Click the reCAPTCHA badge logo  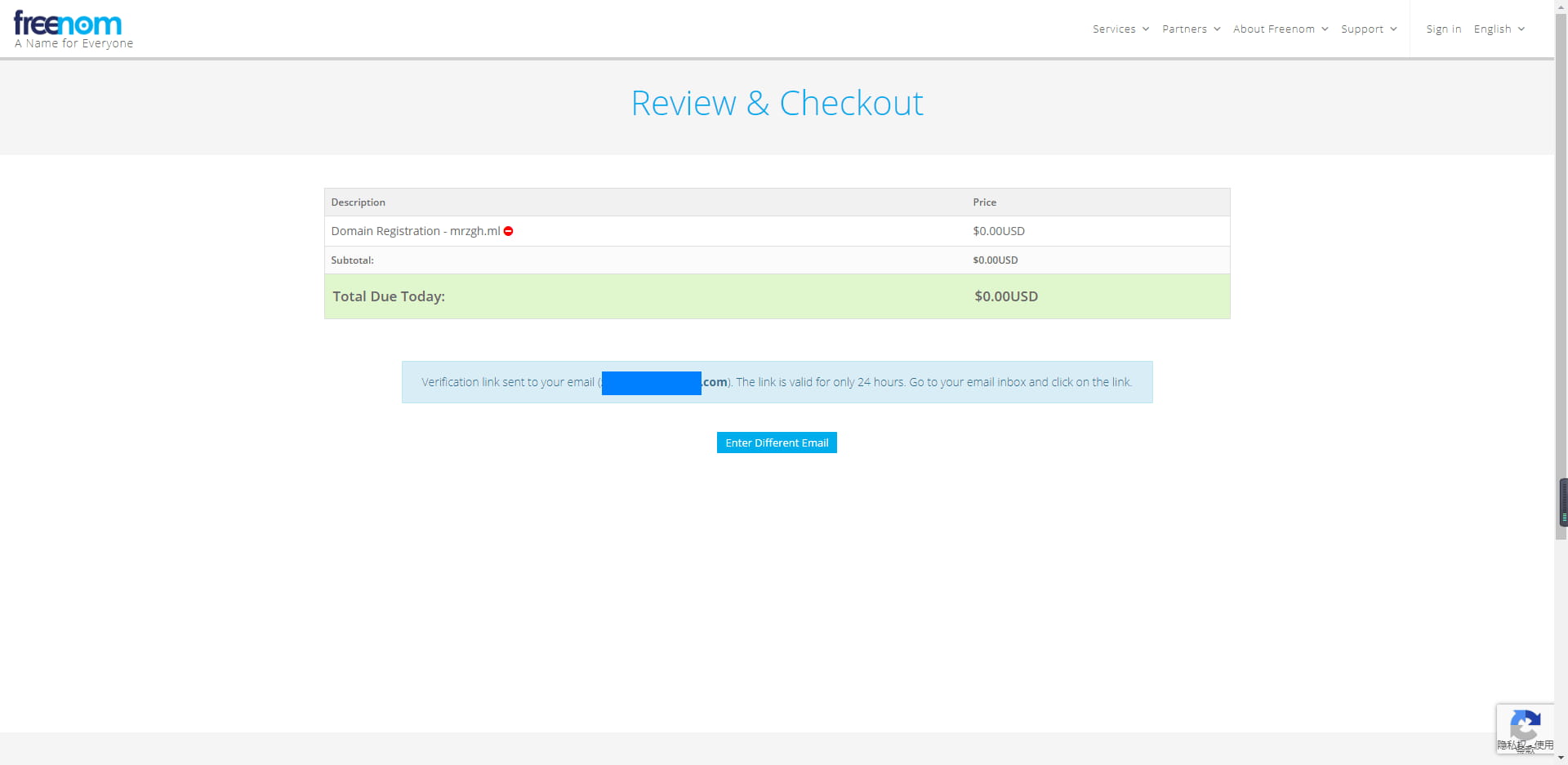pyautogui.click(x=1525, y=724)
